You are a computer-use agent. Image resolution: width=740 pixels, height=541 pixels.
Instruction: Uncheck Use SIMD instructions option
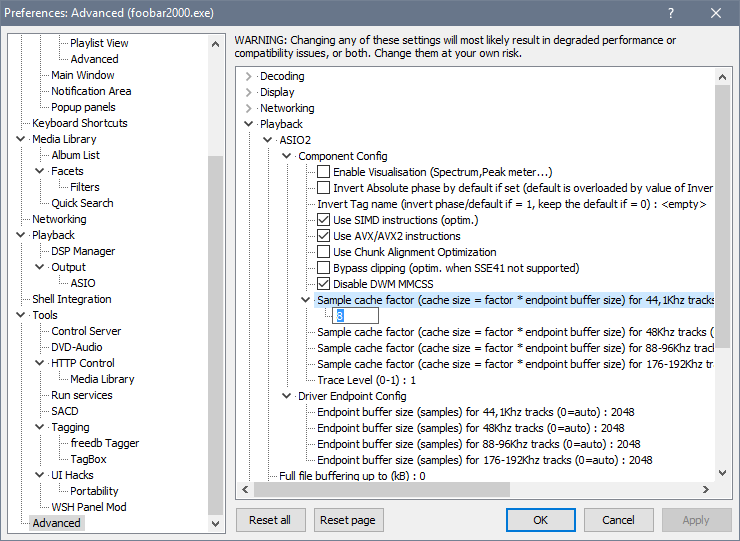tap(323, 220)
